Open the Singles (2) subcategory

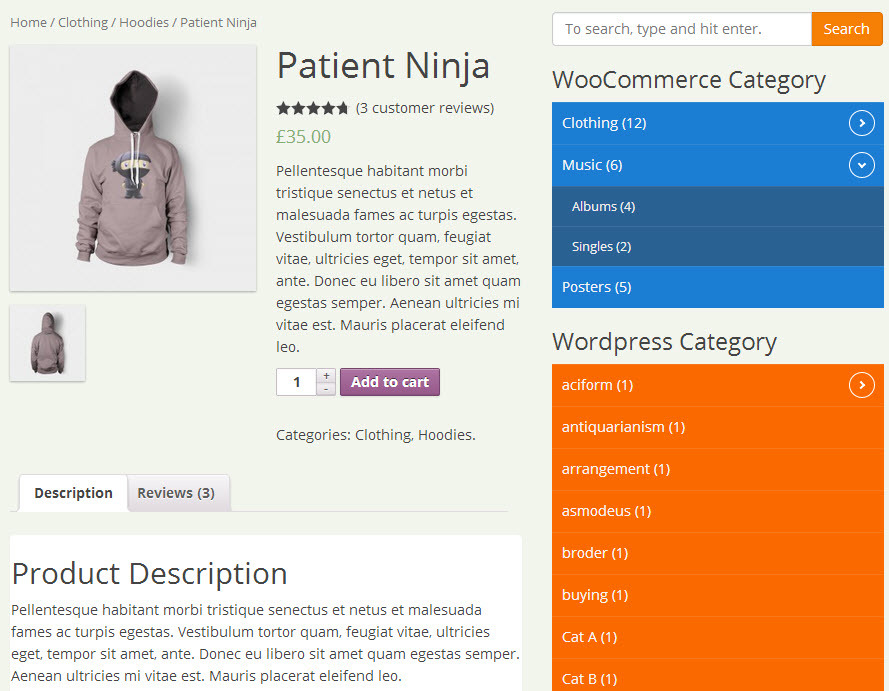pyautogui.click(x=601, y=247)
